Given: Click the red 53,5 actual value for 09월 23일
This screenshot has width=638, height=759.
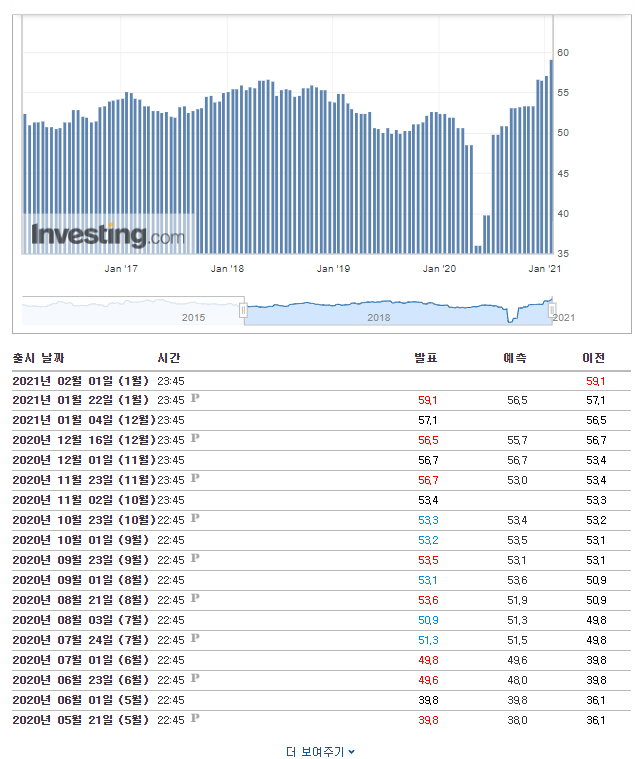Looking at the screenshot, I should coord(428,561).
